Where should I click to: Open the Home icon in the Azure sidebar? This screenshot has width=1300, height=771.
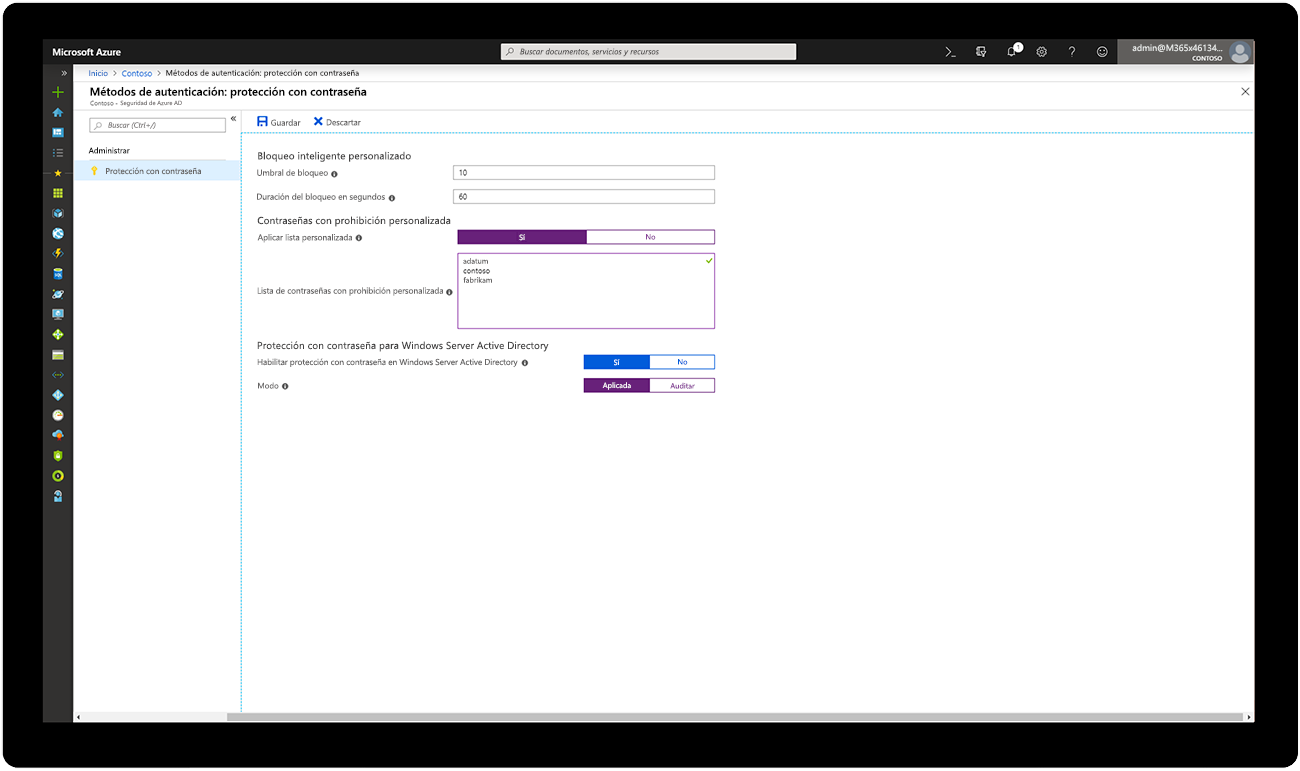click(x=58, y=112)
